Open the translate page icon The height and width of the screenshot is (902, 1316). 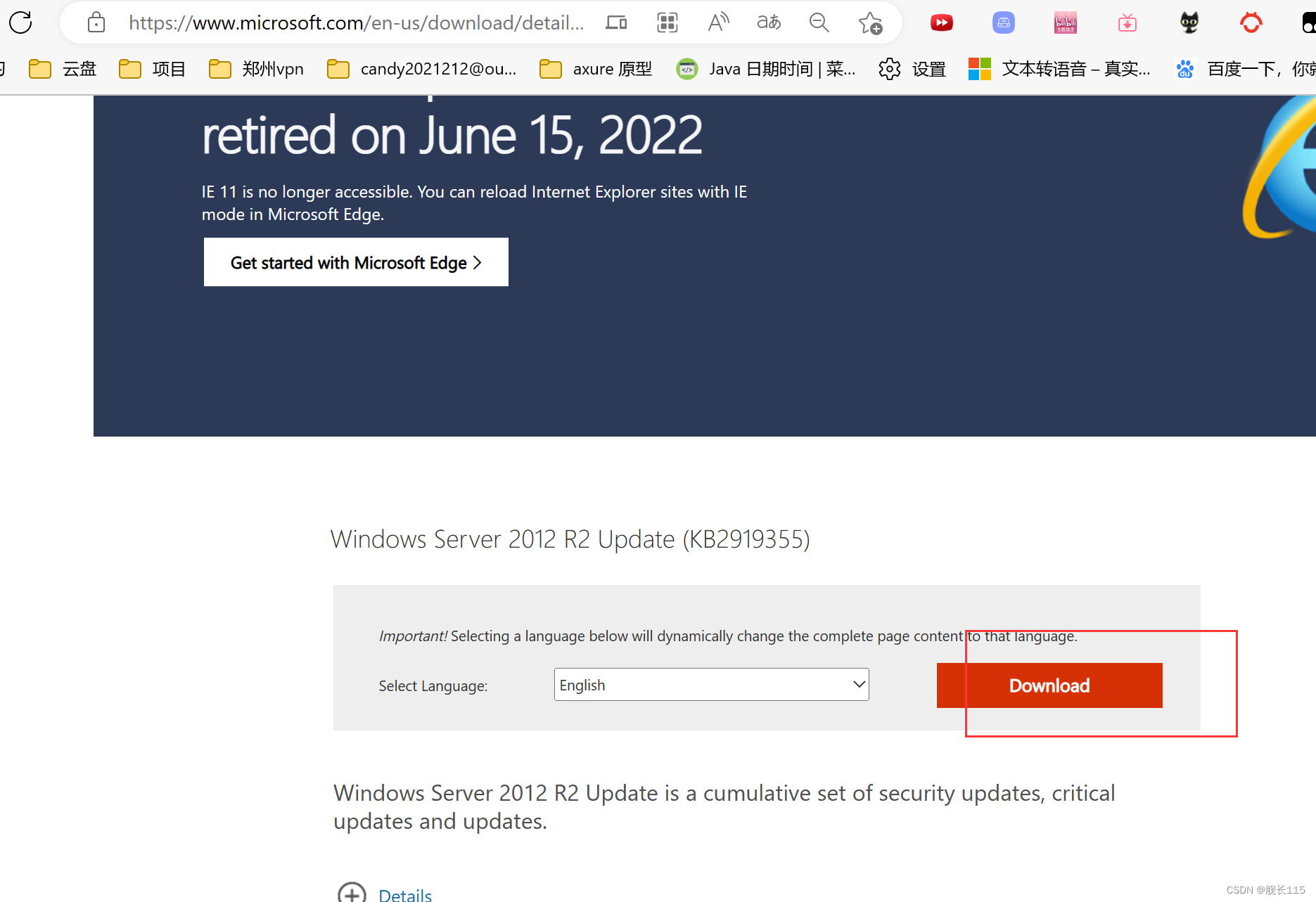(769, 22)
